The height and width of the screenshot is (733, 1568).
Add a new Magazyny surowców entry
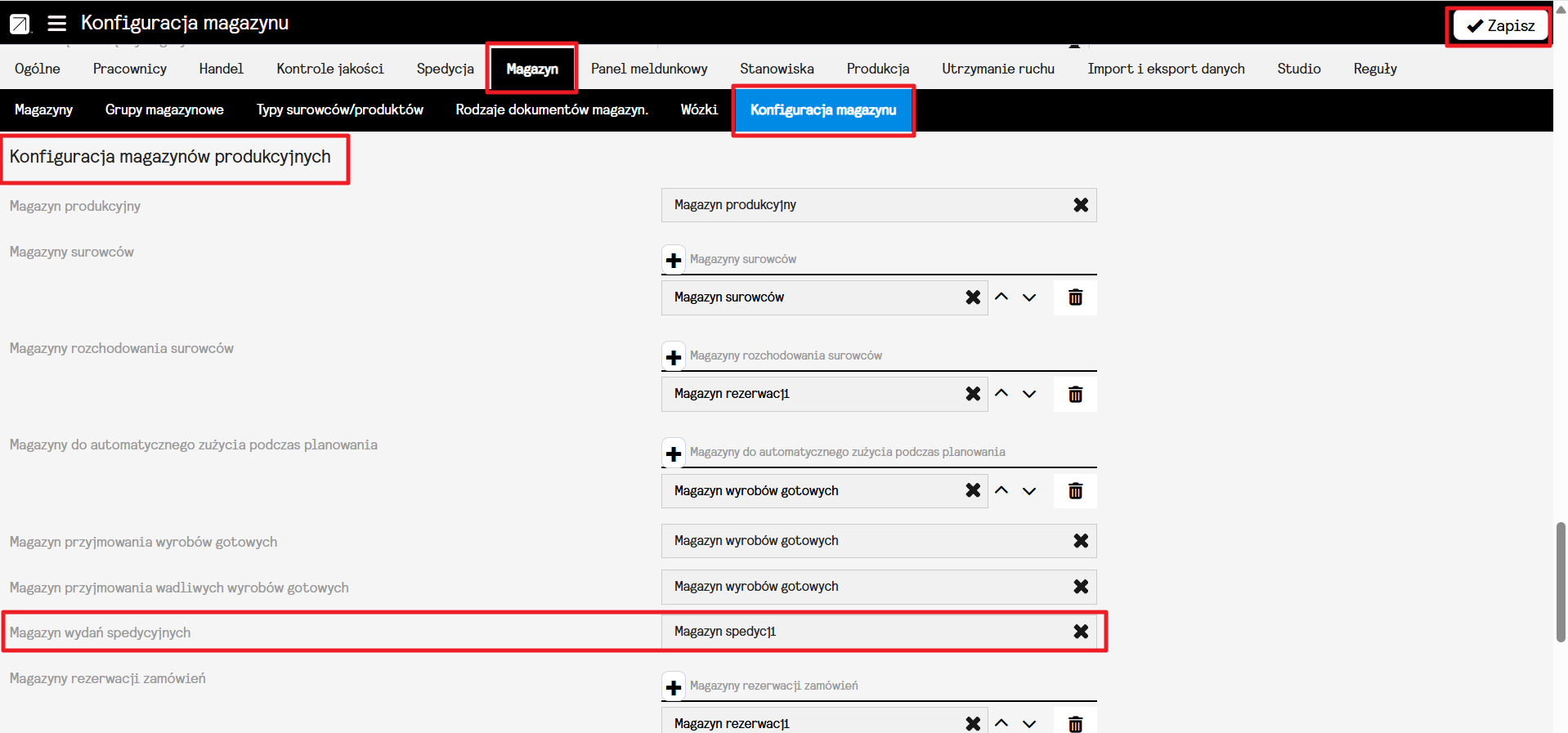point(674,260)
